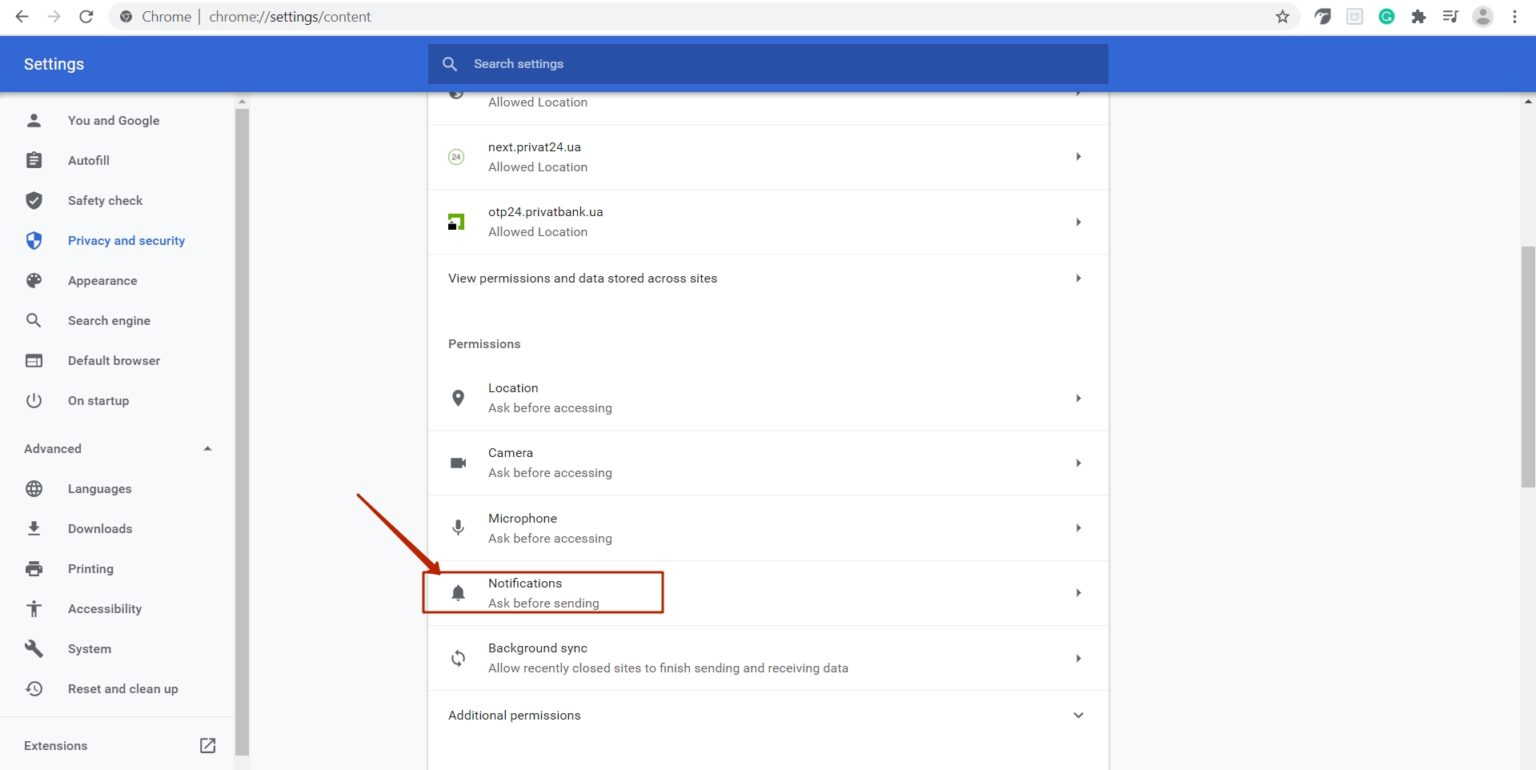Open Extensions external link
This screenshot has height=770, width=1536.
pos(207,746)
